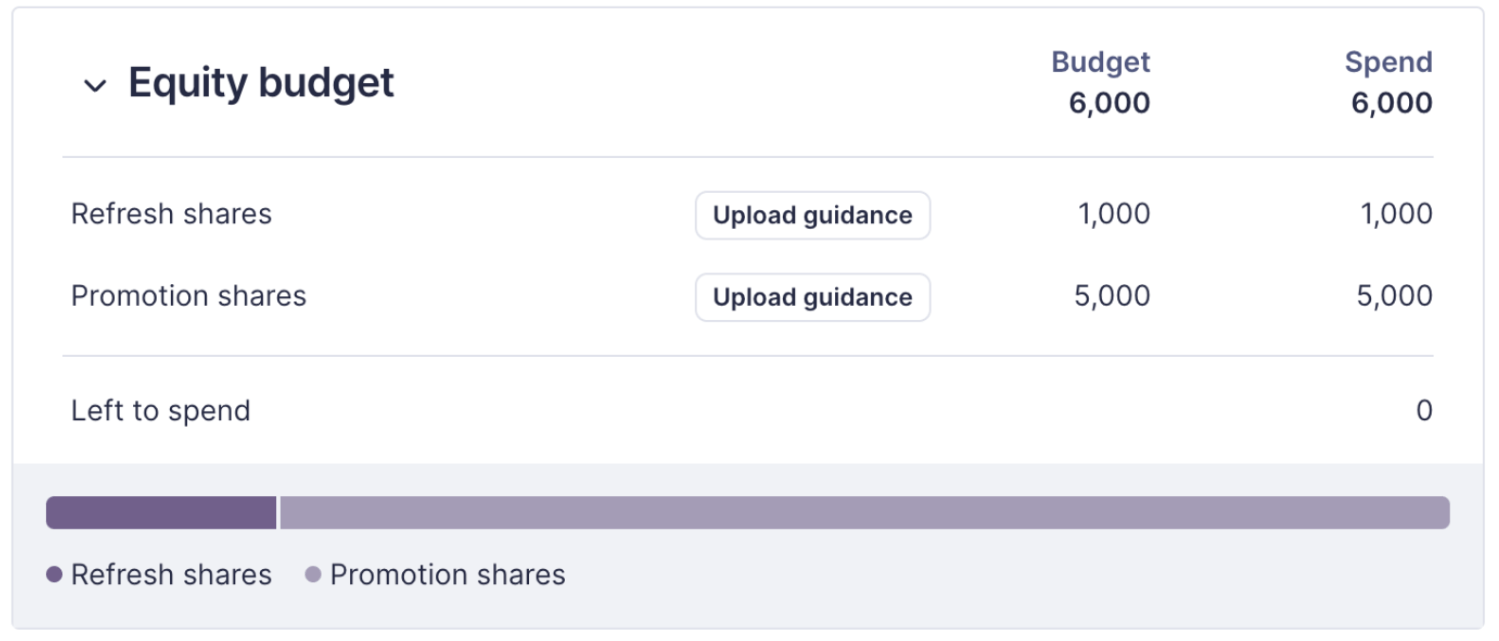Select the Promotion shares row label
The height and width of the screenshot is (641, 1499).
pyautogui.click(x=188, y=296)
